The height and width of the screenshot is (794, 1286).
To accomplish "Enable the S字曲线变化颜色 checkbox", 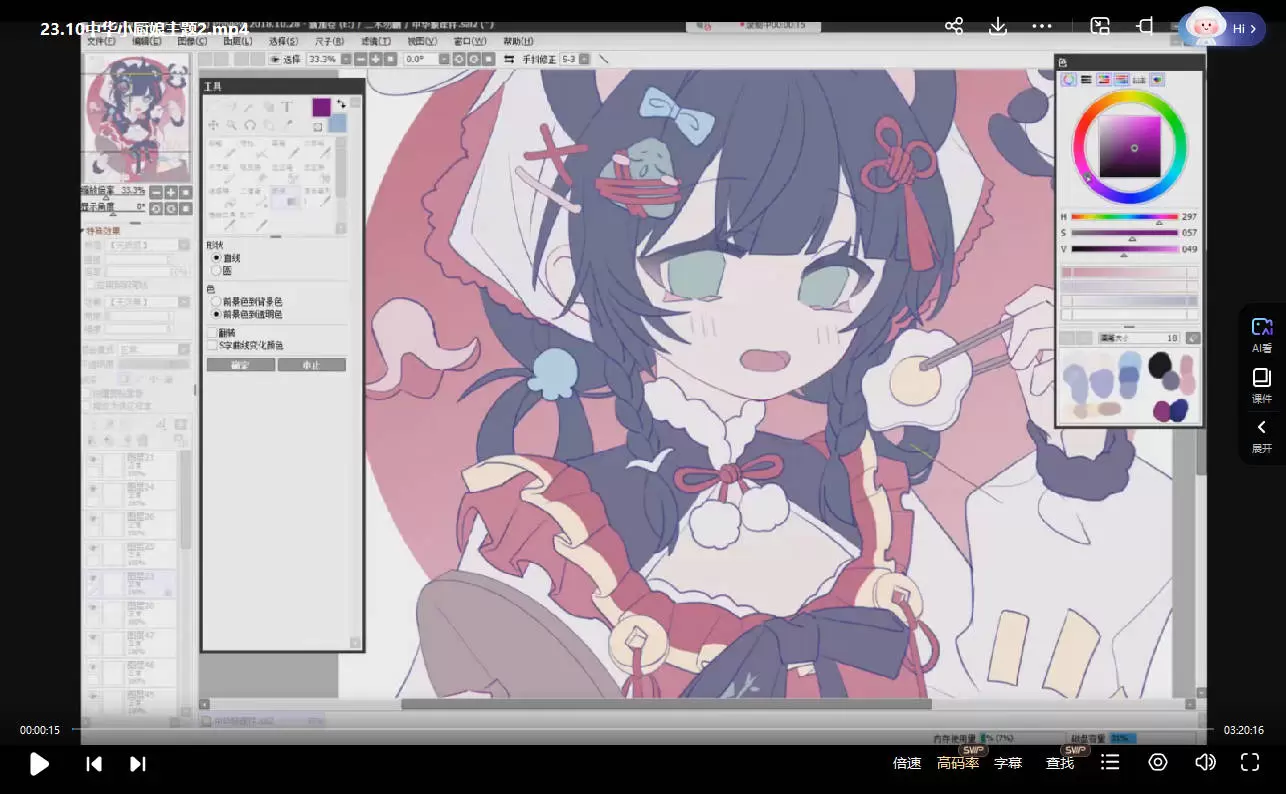I will pos(213,345).
